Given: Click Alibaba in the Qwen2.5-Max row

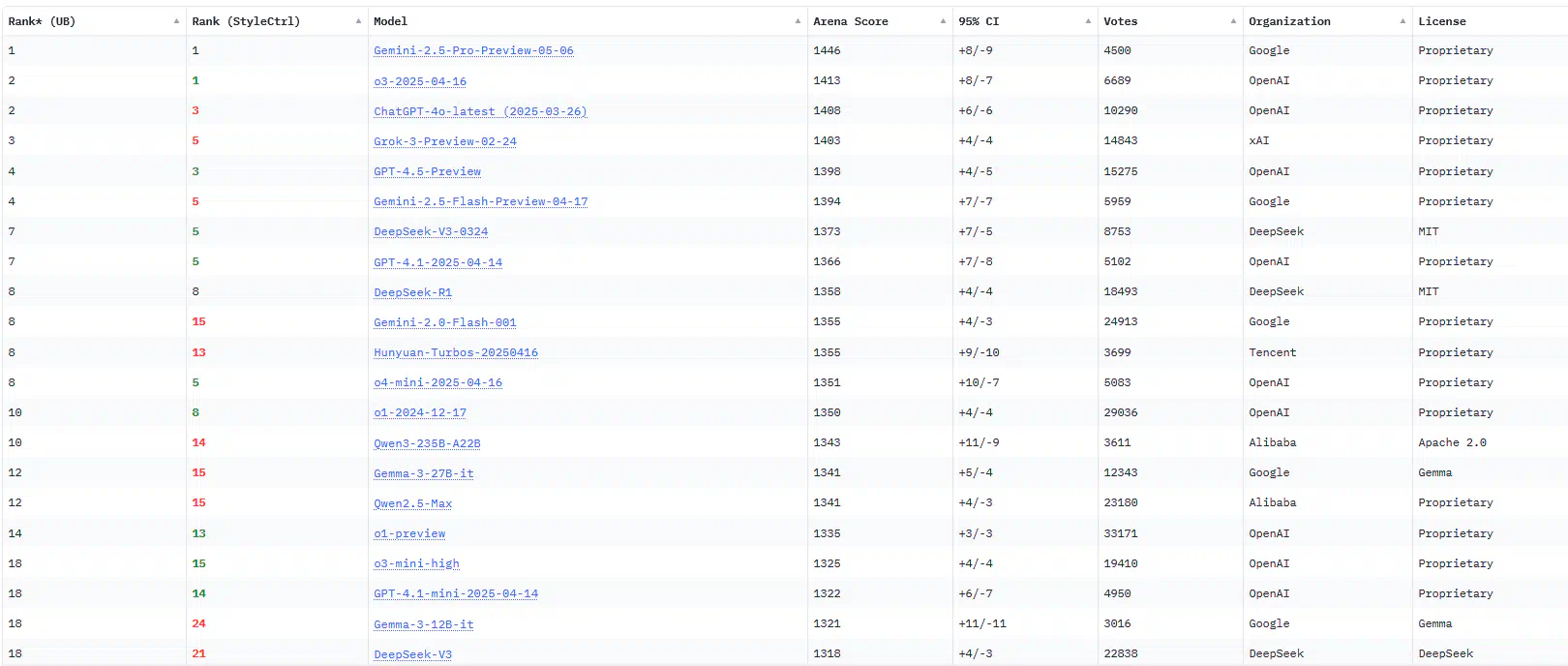Looking at the screenshot, I should [1272, 502].
